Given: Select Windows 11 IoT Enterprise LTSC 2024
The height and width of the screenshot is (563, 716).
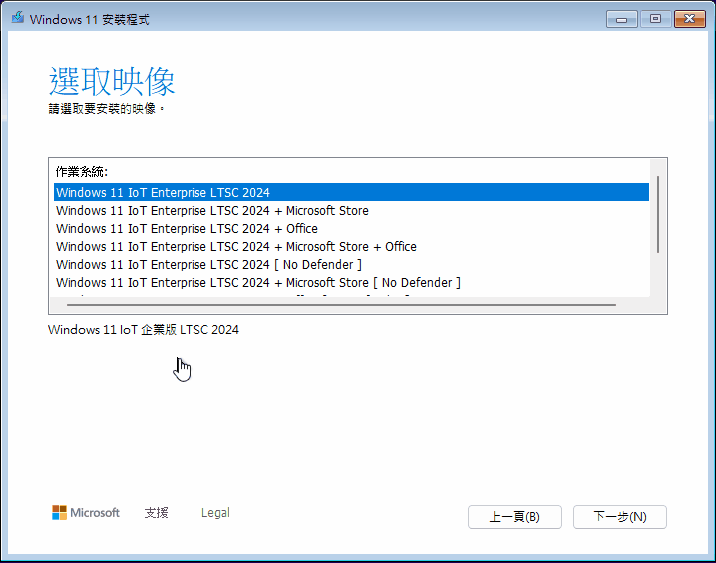Looking at the screenshot, I should (x=351, y=192).
